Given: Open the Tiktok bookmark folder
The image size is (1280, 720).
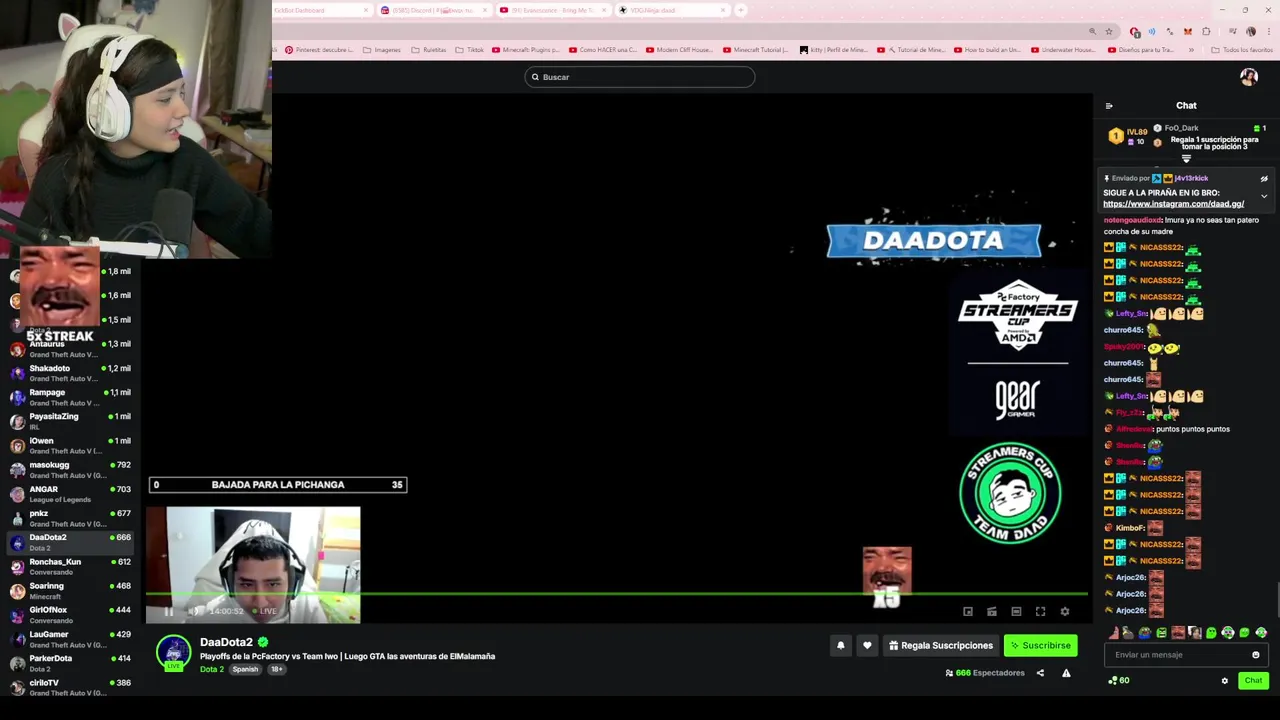Looking at the screenshot, I should click(x=469, y=50).
